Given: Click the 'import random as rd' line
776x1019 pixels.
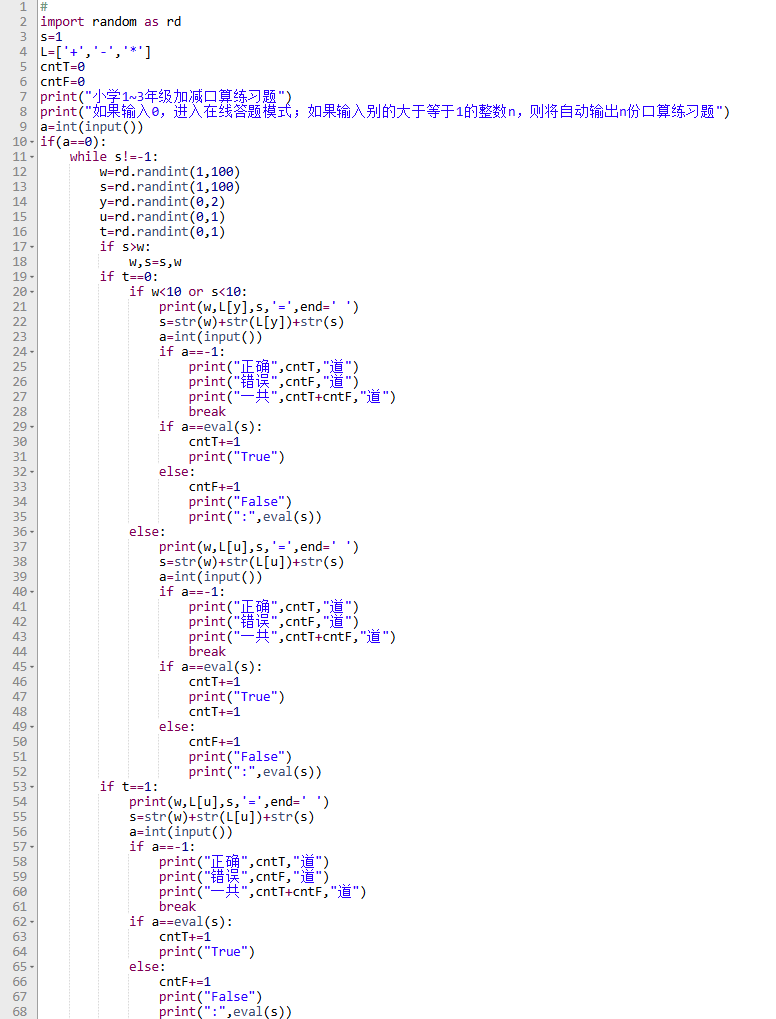Looking at the screenshot, I should [x=110, y=21].
